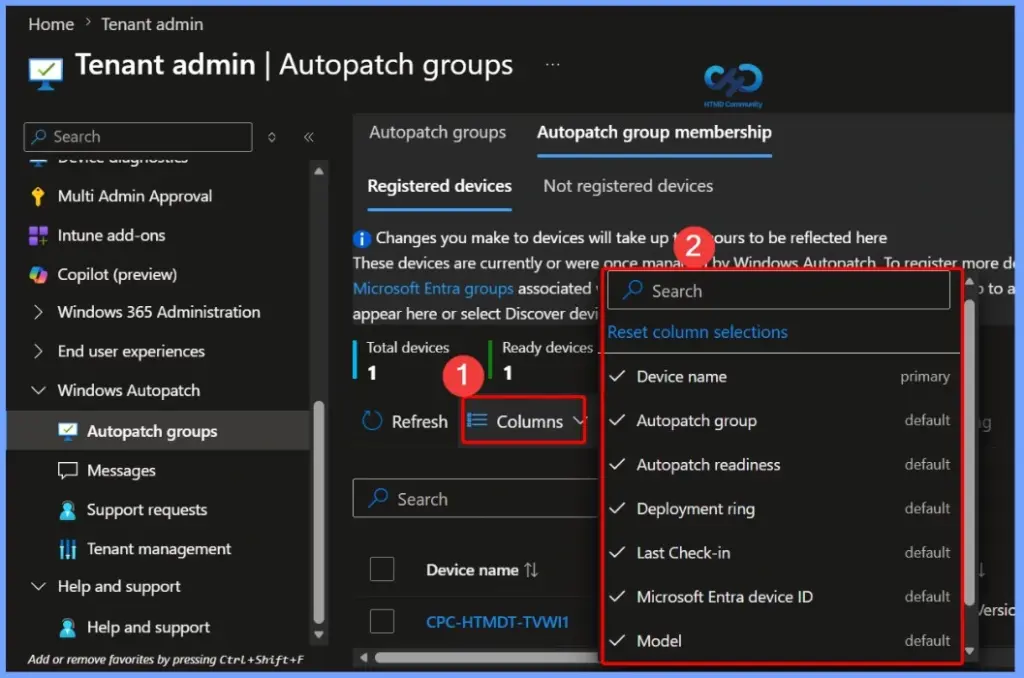Open Registered devices sub-tab
Image resolution: width=1024 pixels, height=678 pixels.
pos(440,186)
